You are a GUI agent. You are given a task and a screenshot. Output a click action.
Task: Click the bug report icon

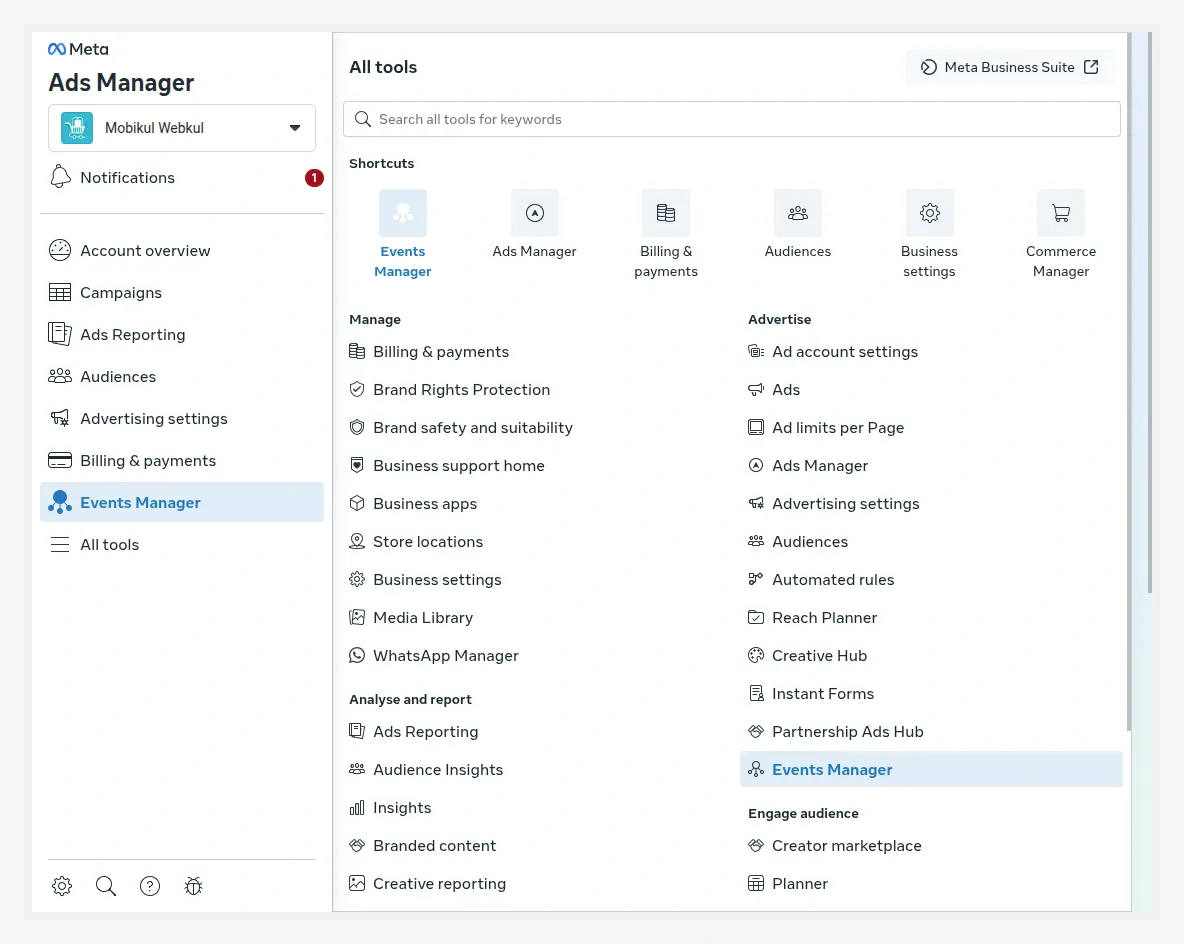[193, 886]
